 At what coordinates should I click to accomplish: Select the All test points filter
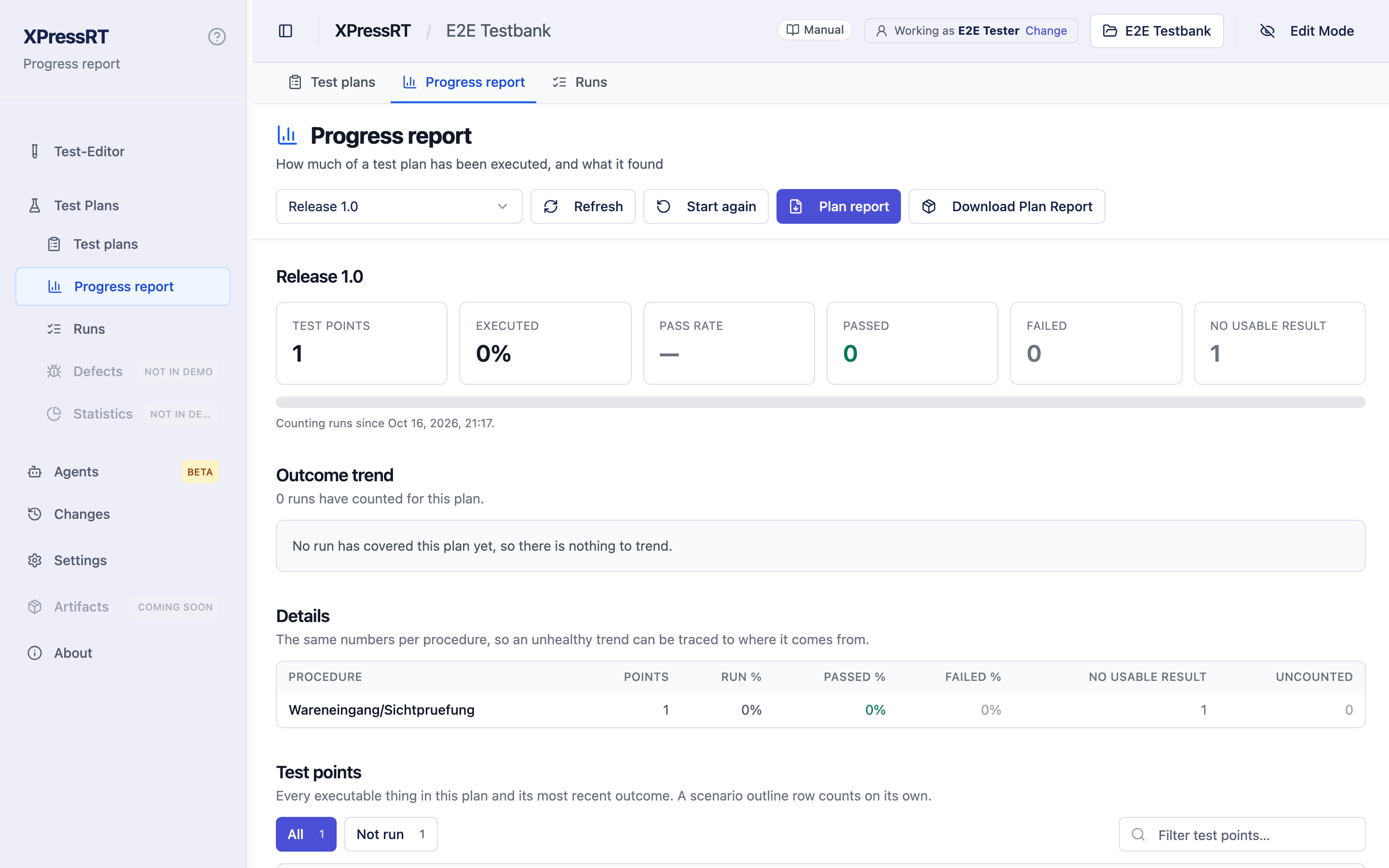(306, 834)
